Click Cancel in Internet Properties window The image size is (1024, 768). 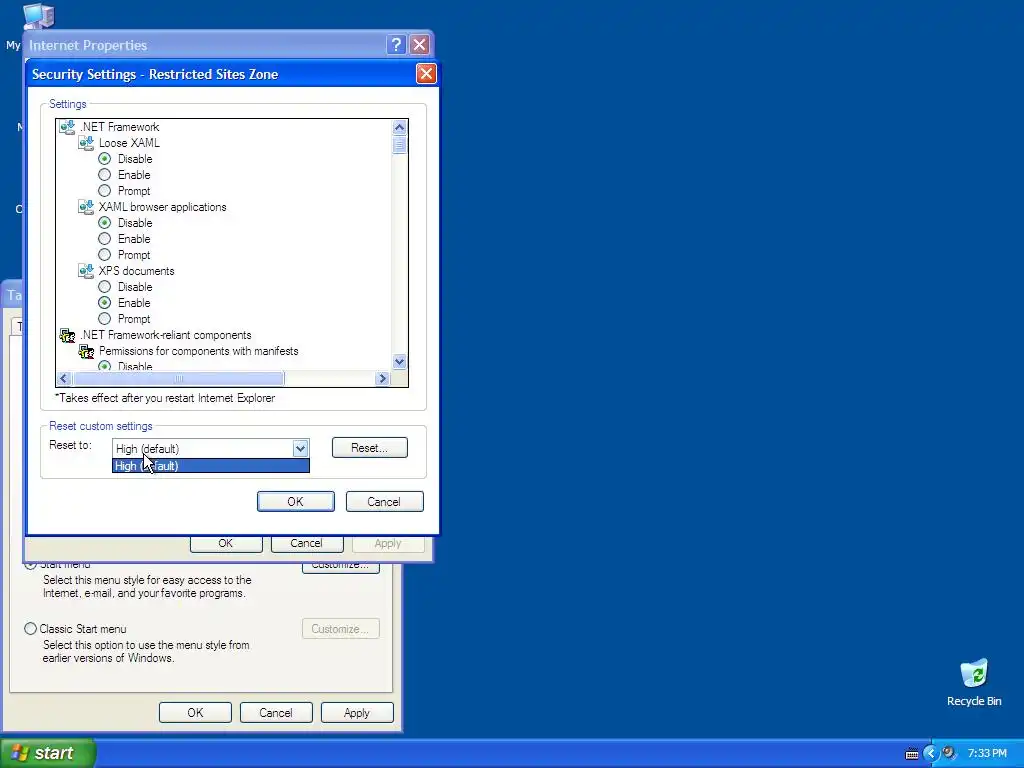[307, 544]
